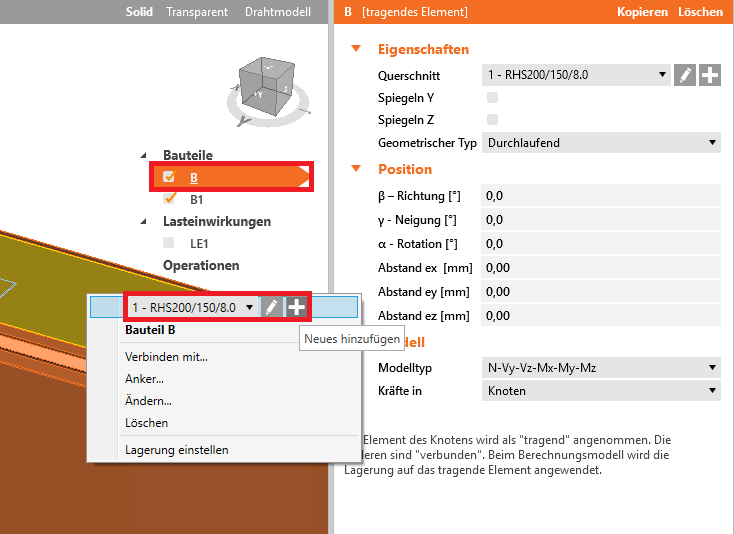Select the B1 tree item label
This screenshot has width=734, height=534.
pos(197,200)
